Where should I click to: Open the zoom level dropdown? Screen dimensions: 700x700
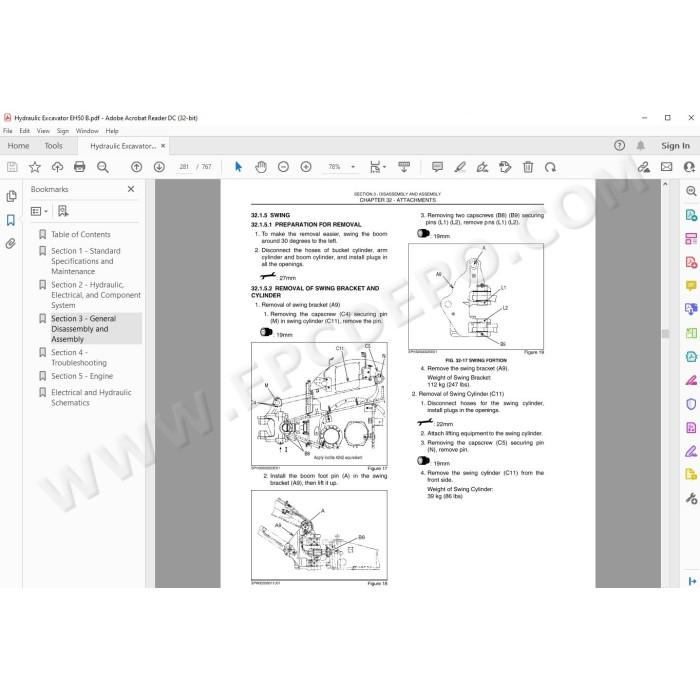pos(353,167)
